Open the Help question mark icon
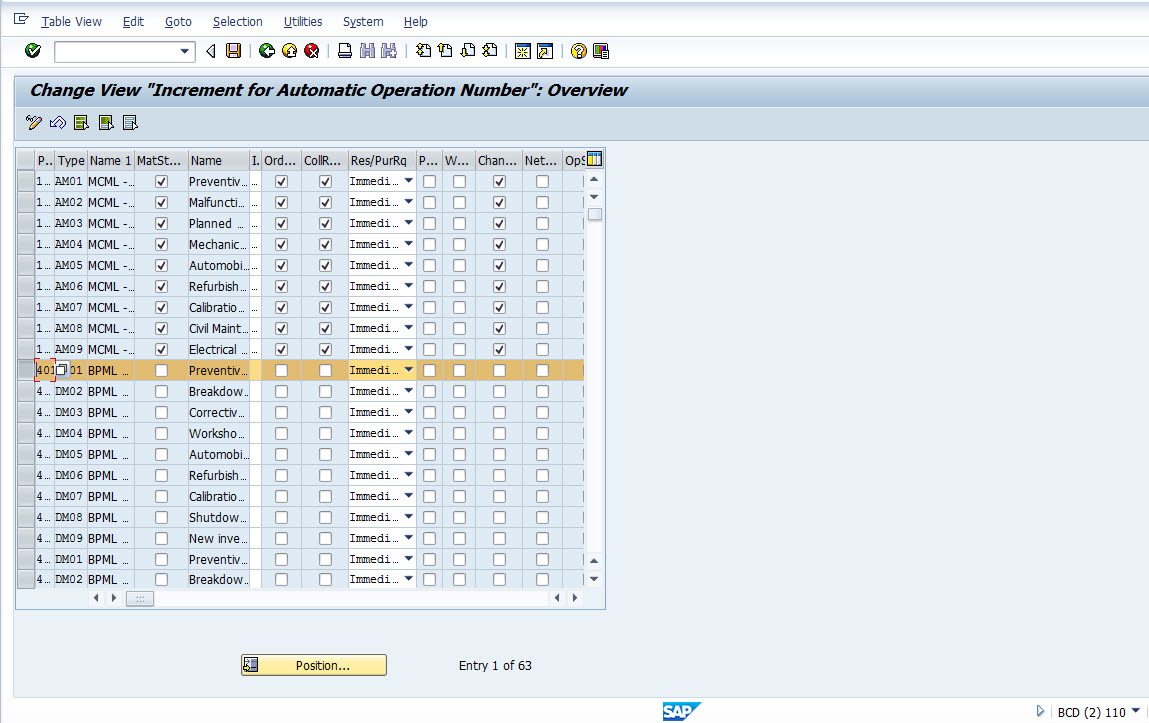This screenshot has height=723, width=1149. (x=578, y=51)
